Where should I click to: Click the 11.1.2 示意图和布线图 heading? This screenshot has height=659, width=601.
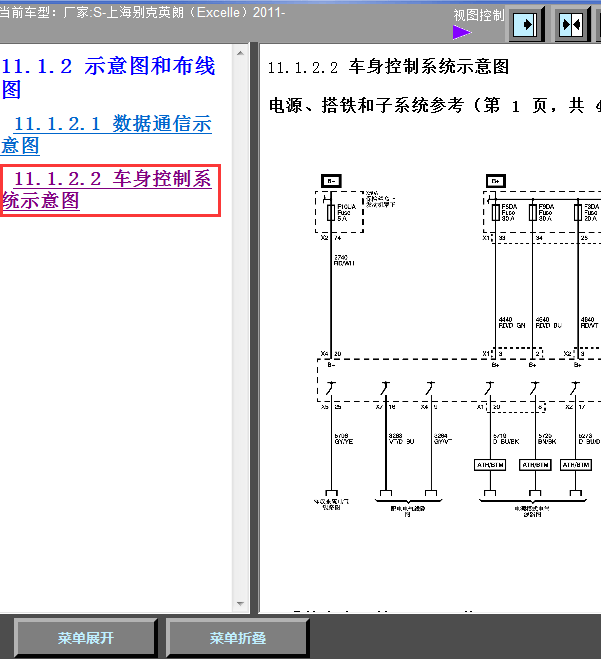(108, 78)
